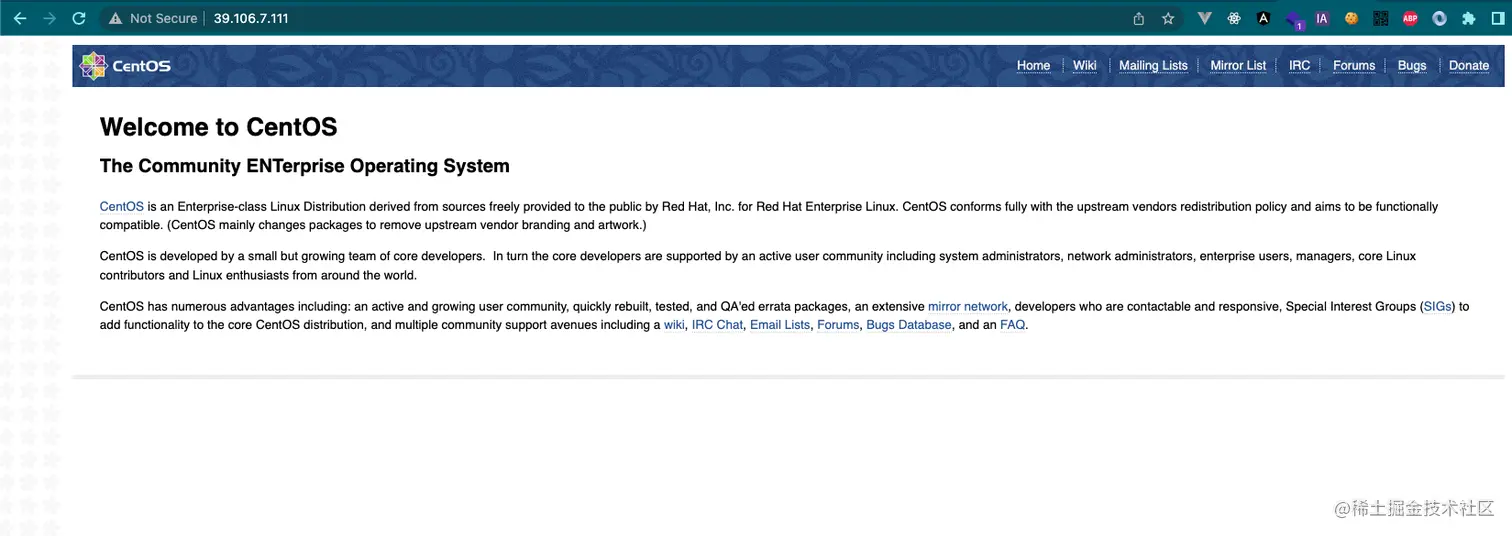Image resolution: width=1512 pixels, height=536 pixels.
Task: Follow the Bugs Database link
Action: click(x=909, y=325)
